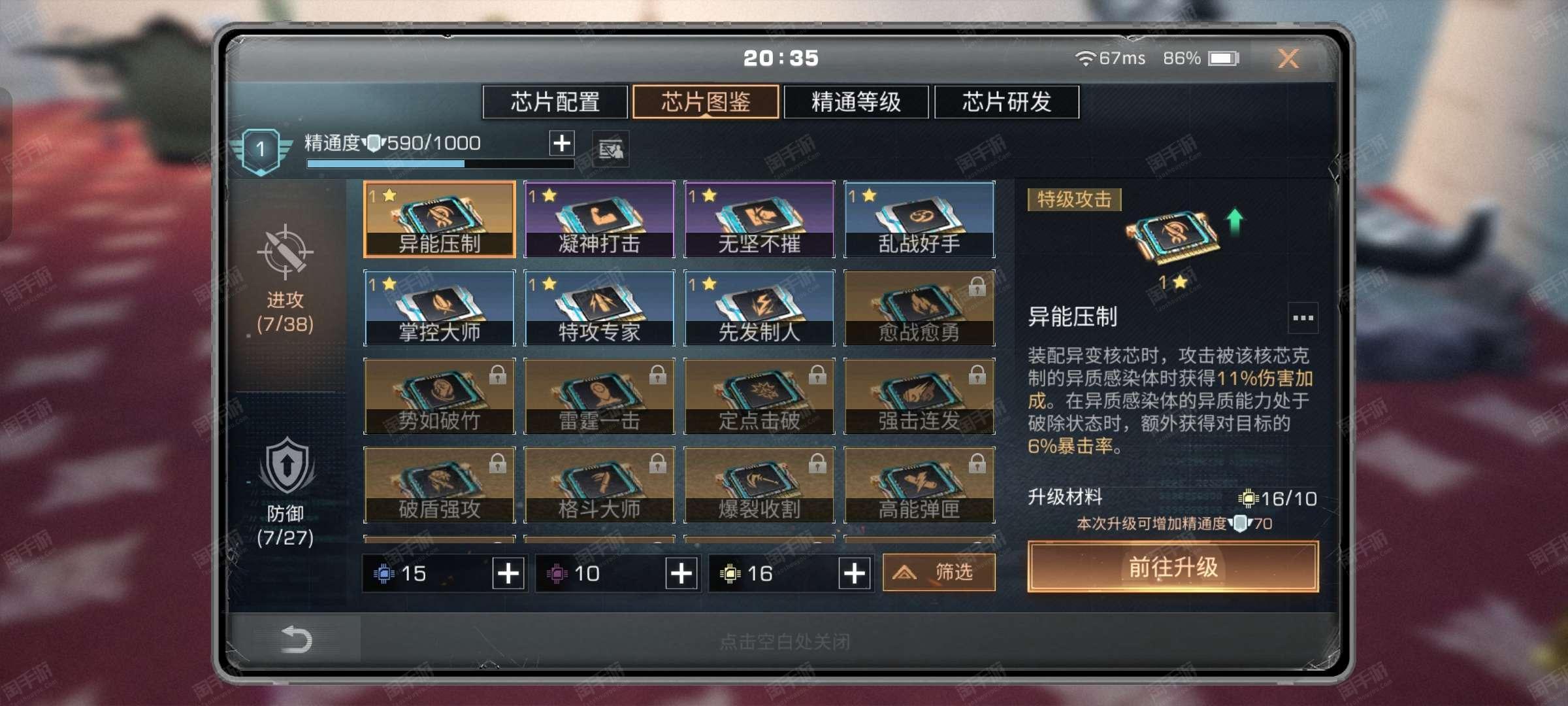Select the locked 愈战愈勇 chip
Screen dimensions: 1568x706
(919, 308)
